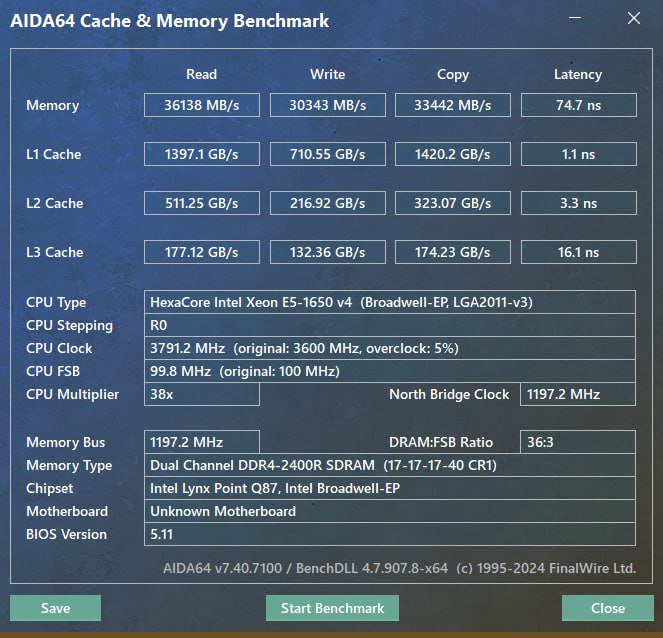The width and height of the screenshot is (663, 638).
Task: Click the CPU Type field HexaCore Intel Xeon
Action: pos(390,302)
